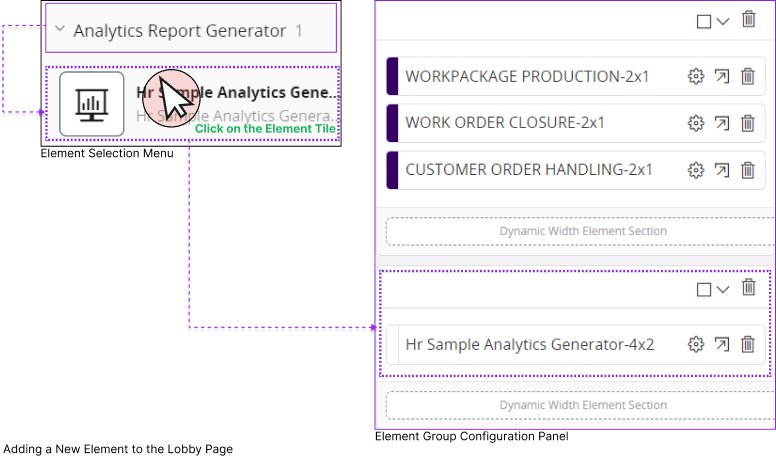
Task: Open settings gear for WORK ORDER CLOSURE-2x1
Action: [x=696, y=124]
